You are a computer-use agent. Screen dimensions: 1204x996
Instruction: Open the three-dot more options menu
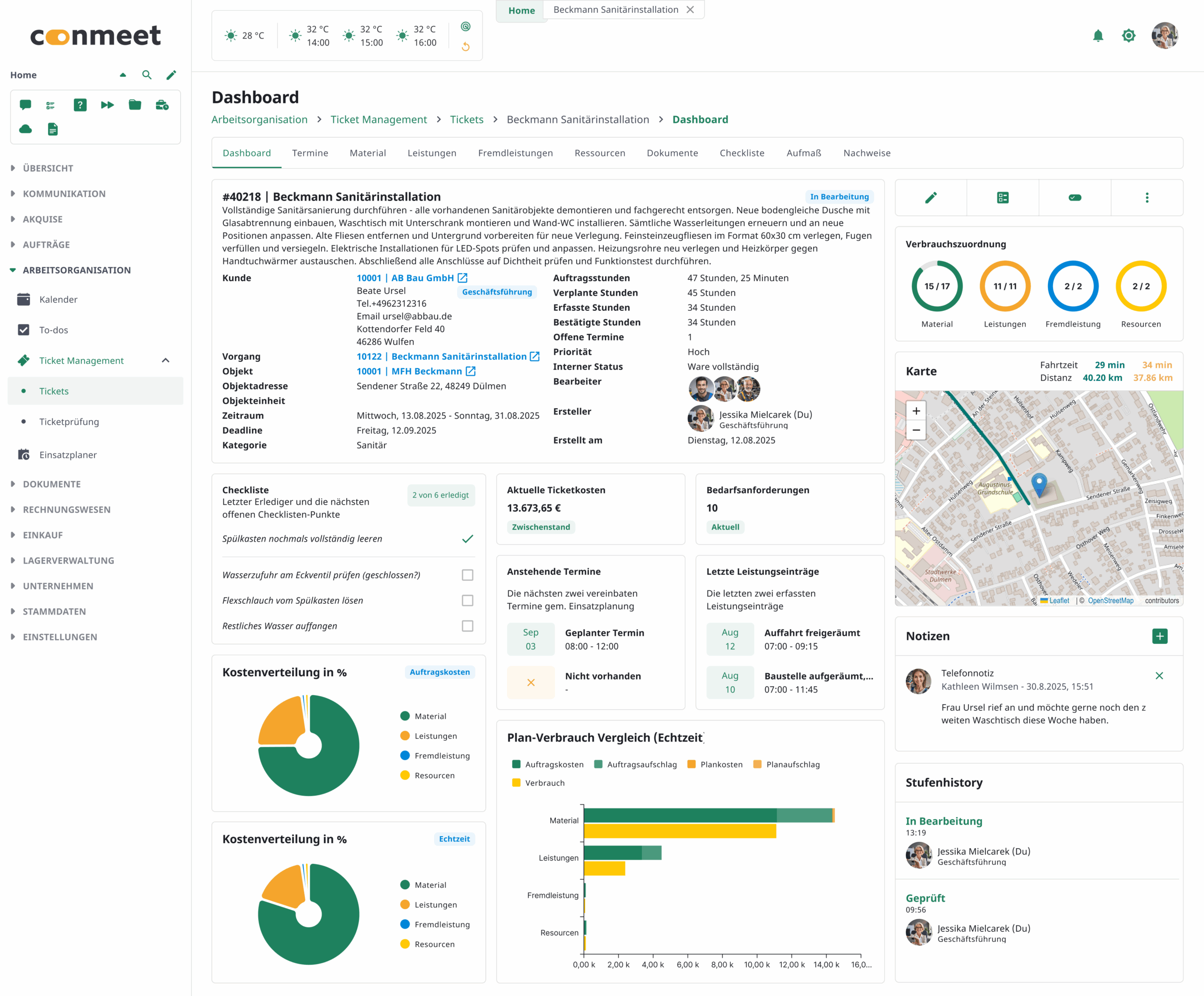coord(1147,198)
